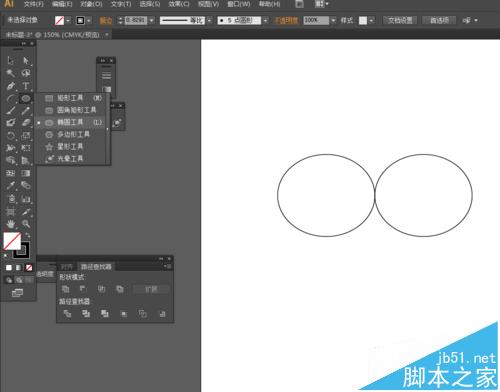The image size is (500, 392).
Task: Open brush definition dropdown
Action: tap(265, 21)
